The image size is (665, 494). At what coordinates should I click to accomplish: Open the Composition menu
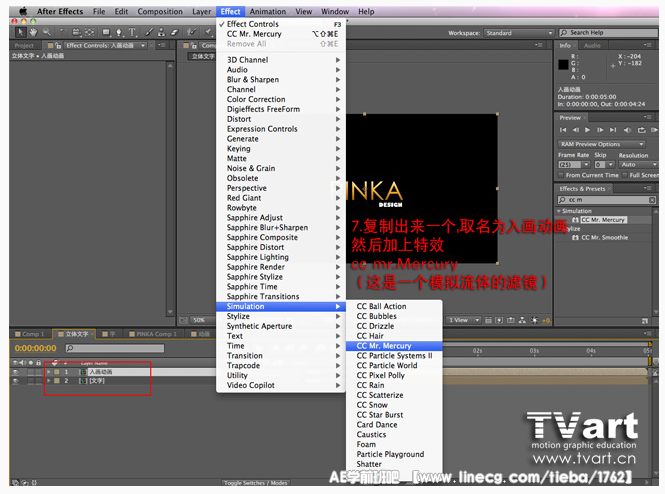[159, 11]
